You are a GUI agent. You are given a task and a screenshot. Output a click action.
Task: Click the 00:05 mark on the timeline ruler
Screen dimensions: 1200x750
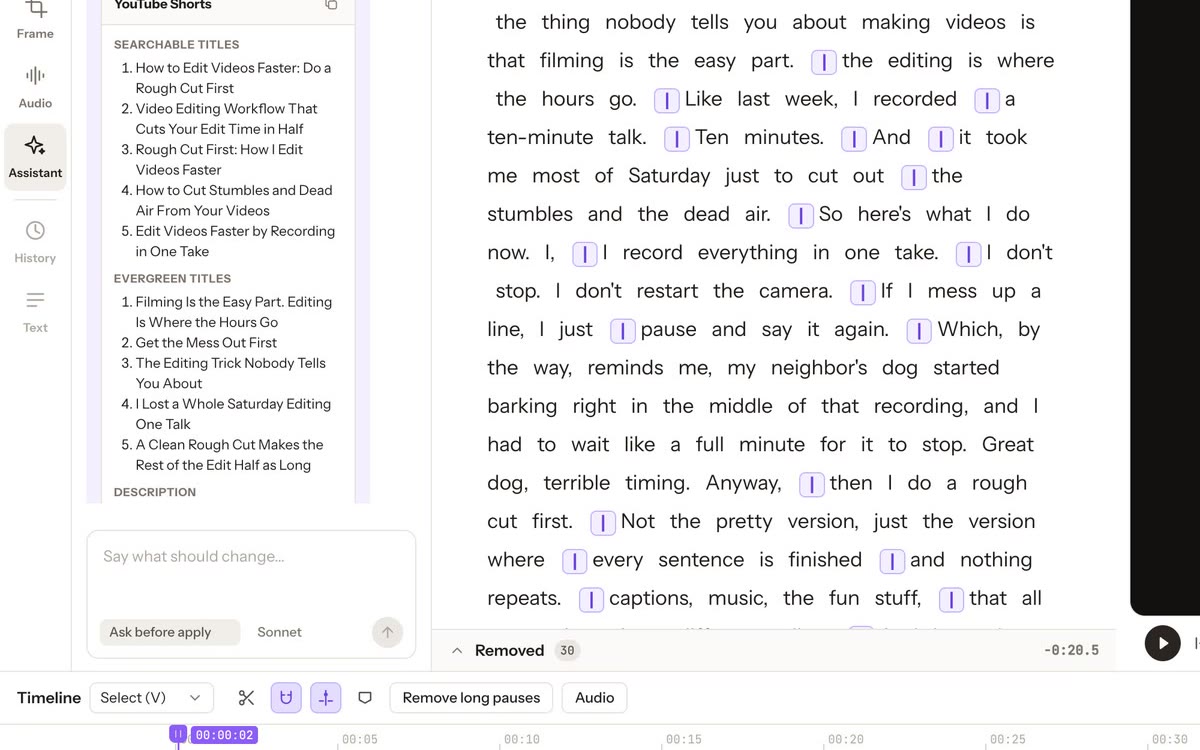(360, 740)
